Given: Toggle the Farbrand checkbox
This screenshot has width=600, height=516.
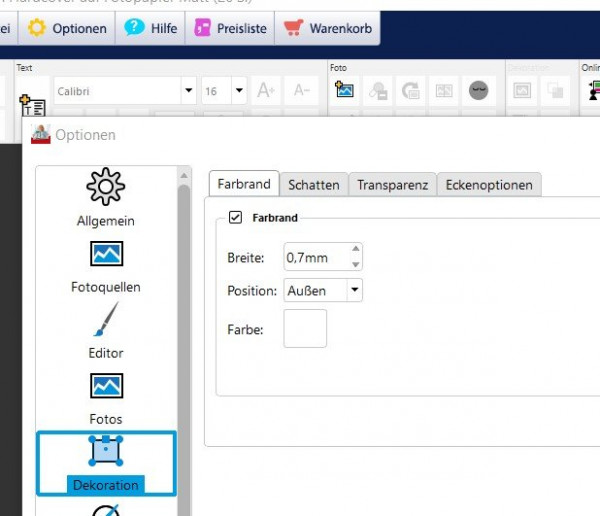Looking at the screenshot, I should [235, 217].
